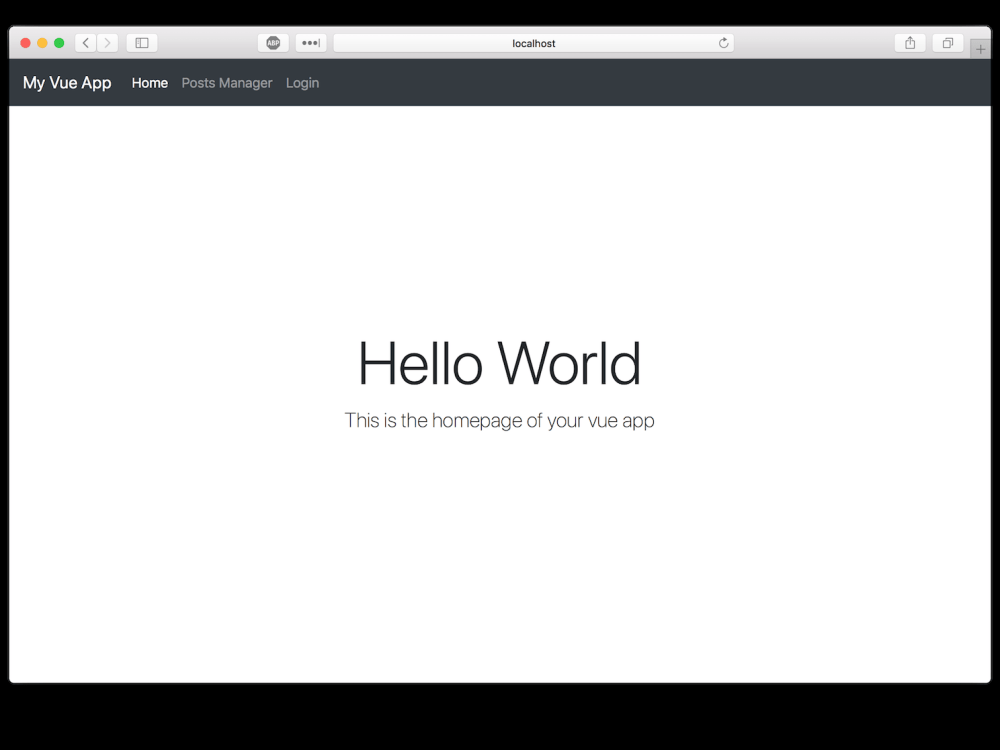Go to the Login page
Viewport: 1000px width, 750px height.
[302, 83]
